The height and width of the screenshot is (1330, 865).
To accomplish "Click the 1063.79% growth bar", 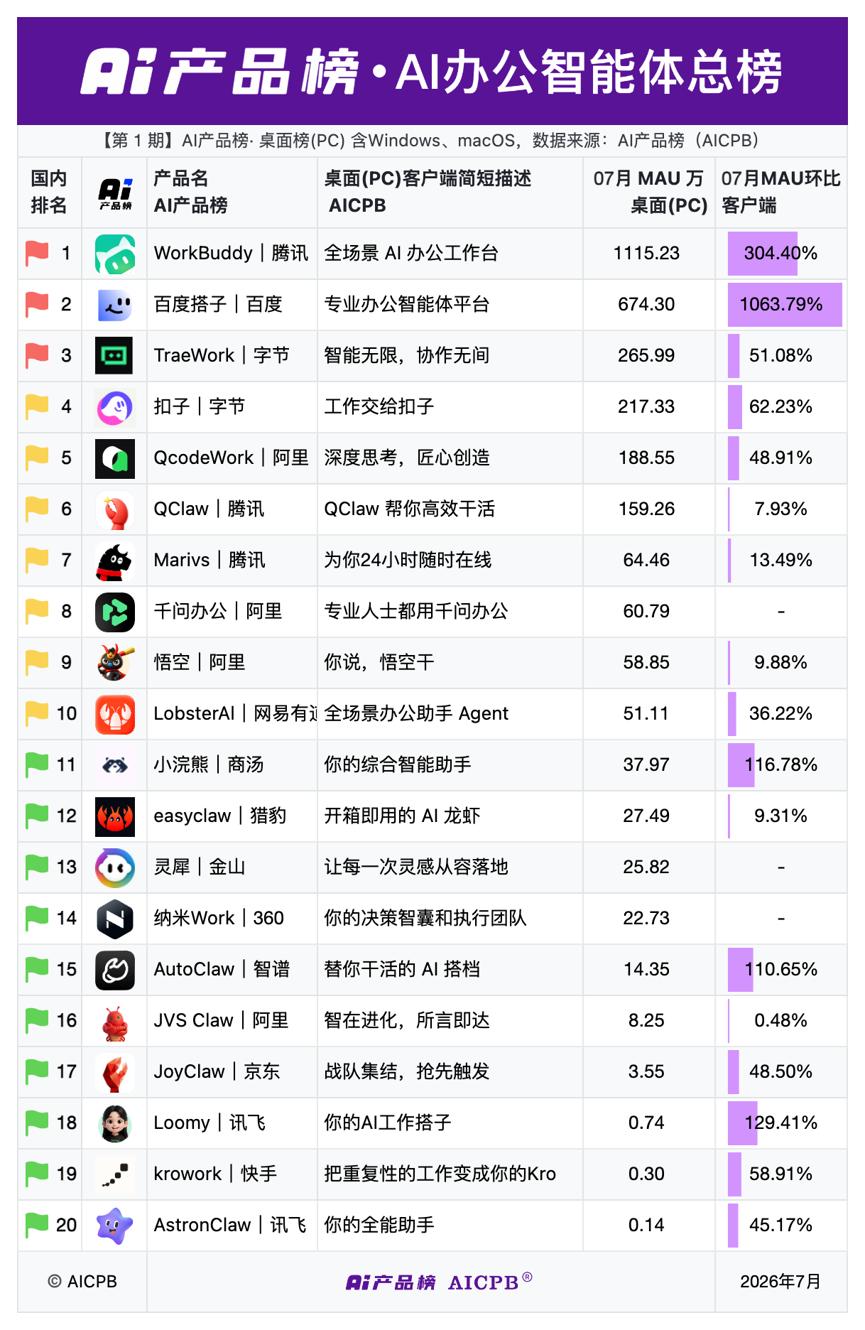I will click(x=785, y=304).
